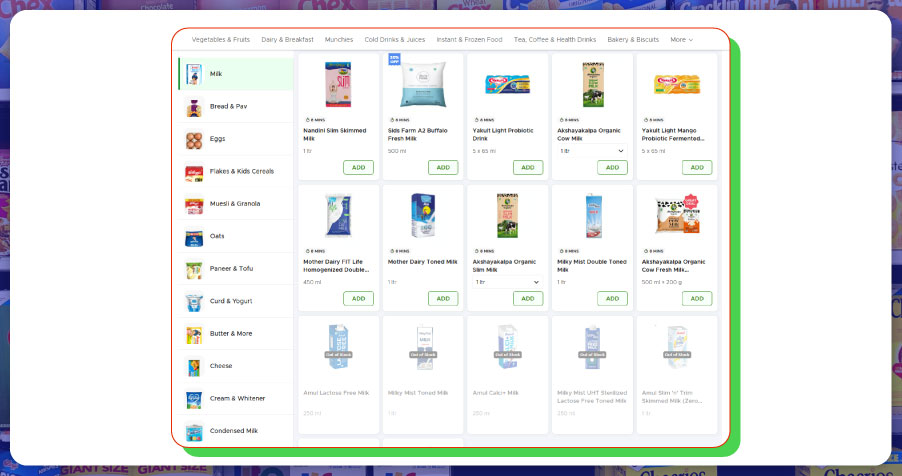Viewport: 902px width, 476px height.
Task: Select the Oats category icon
Action: pyautogui.click(x=194, y=237)
